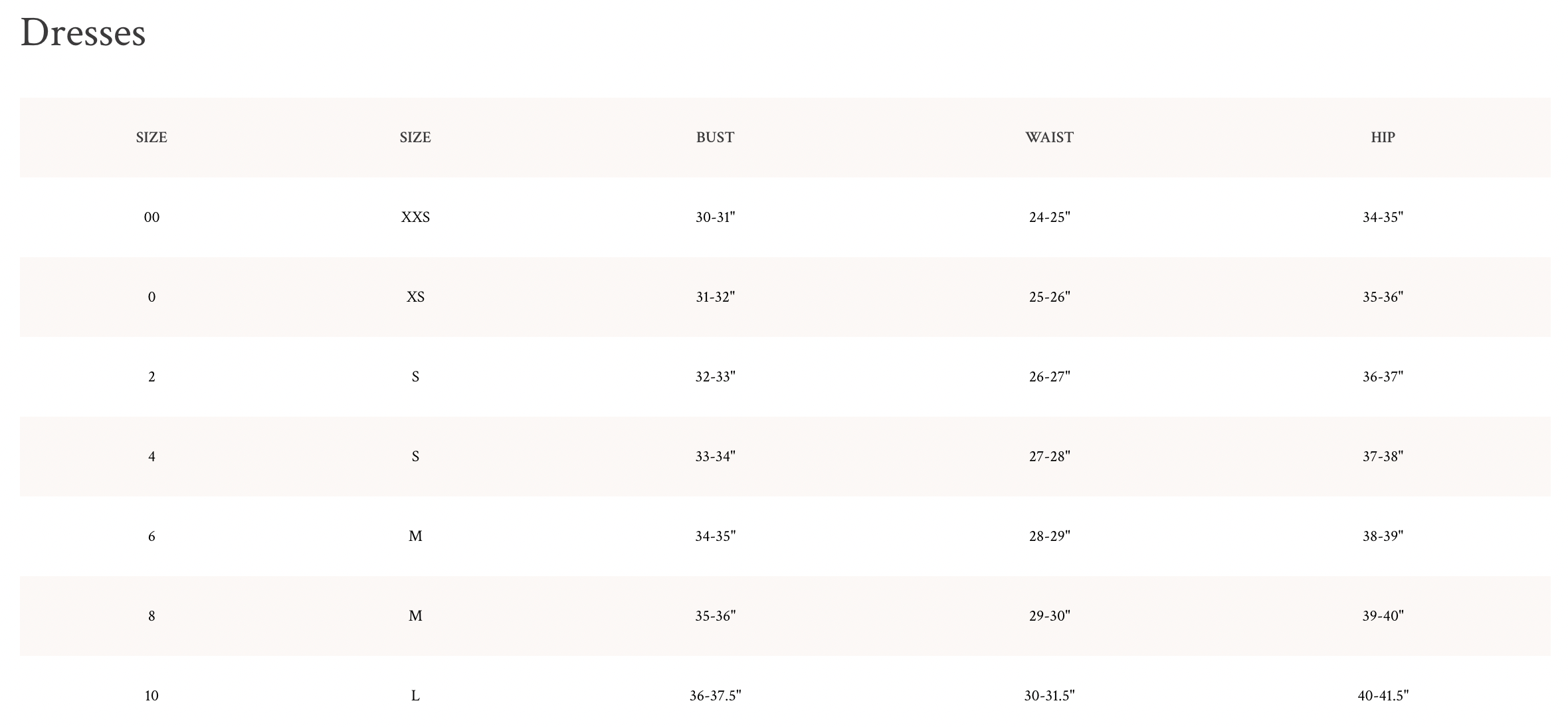The image size is (1568, 727).
Task: Click waist measurement 24-25"
Action: 1049,217
